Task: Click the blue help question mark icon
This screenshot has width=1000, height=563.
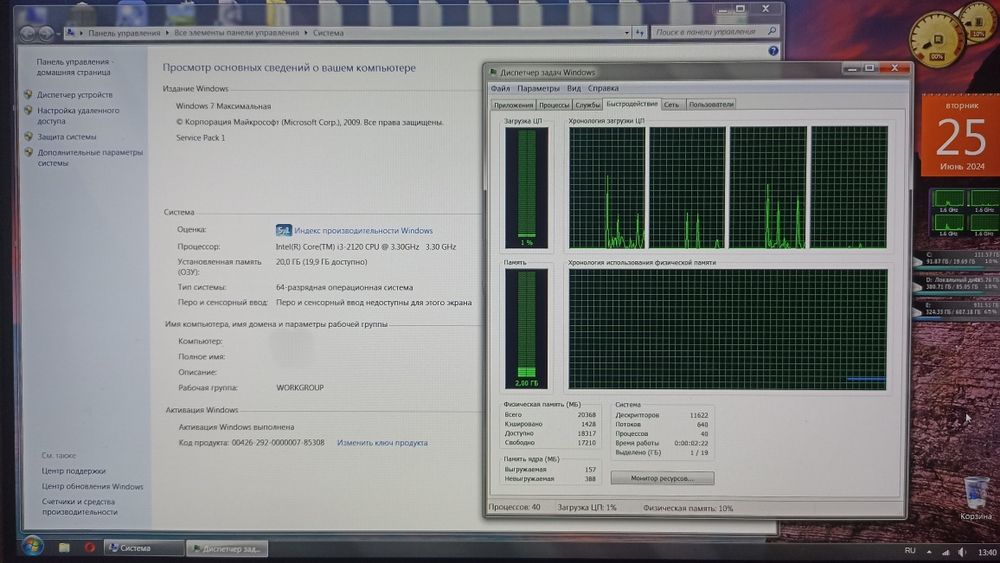Action: pos(773,51)
